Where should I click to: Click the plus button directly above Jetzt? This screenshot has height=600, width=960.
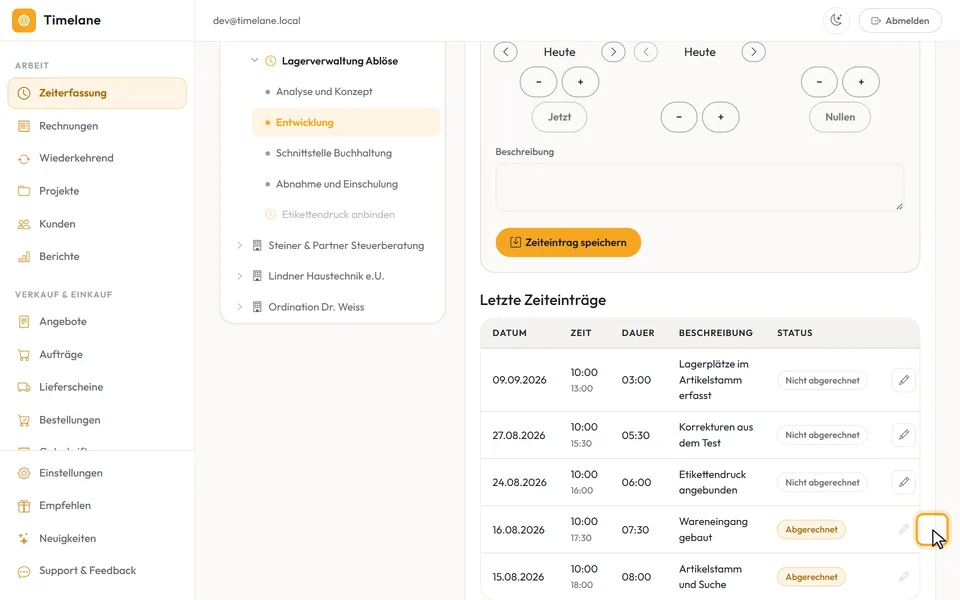(580, 82)
